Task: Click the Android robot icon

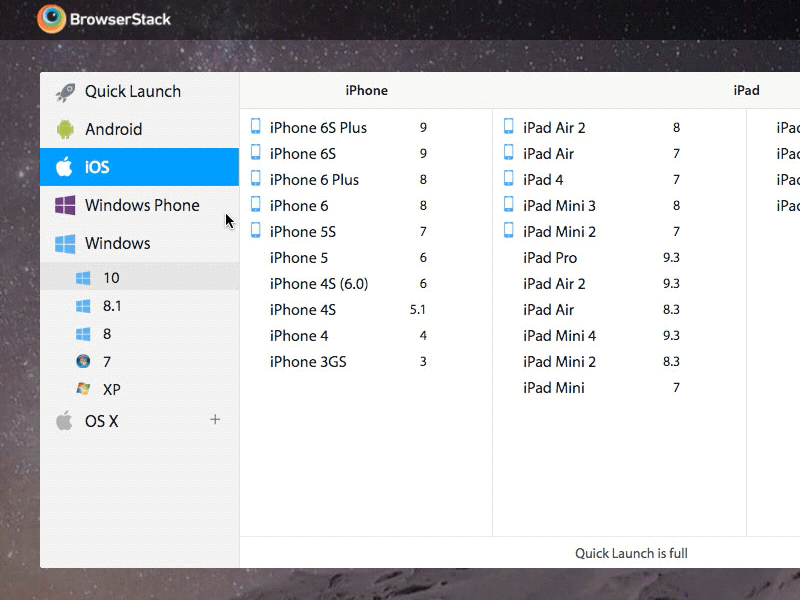Action: (65, 129)
